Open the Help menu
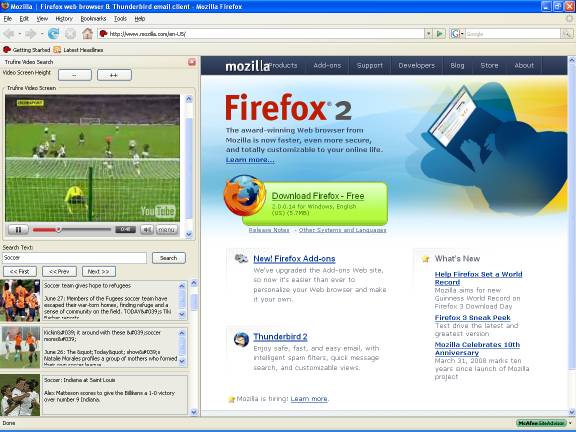Screen dimensions: 576x432 (x=140, y=18)
